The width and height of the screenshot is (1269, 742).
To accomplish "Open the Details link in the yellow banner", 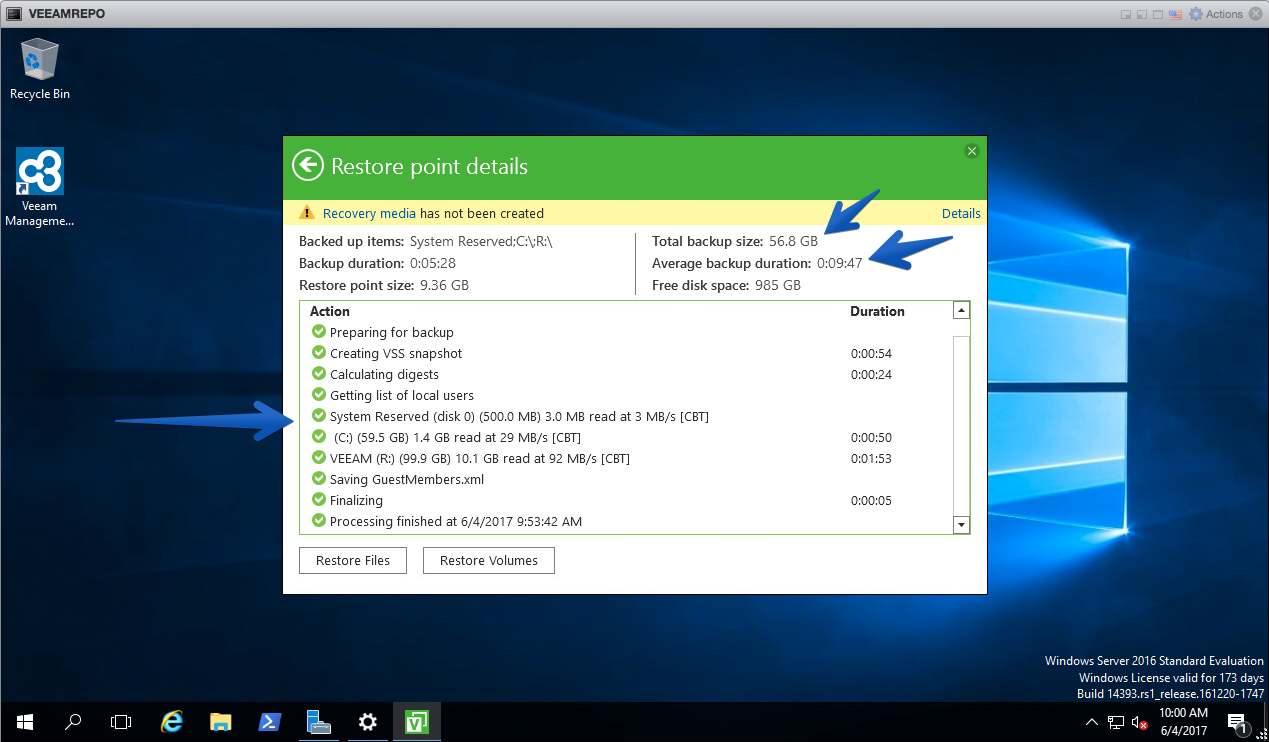I will click(961, 213).
